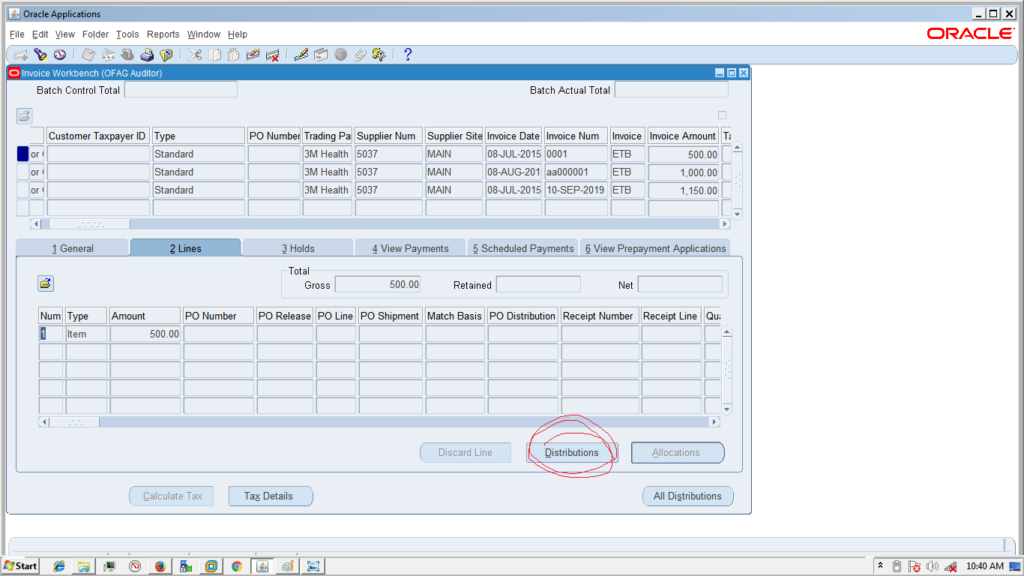Switch to the 2 Lines tab
Image resolution: width=1024 pixels, height=576 pixels.
[185, 248]
